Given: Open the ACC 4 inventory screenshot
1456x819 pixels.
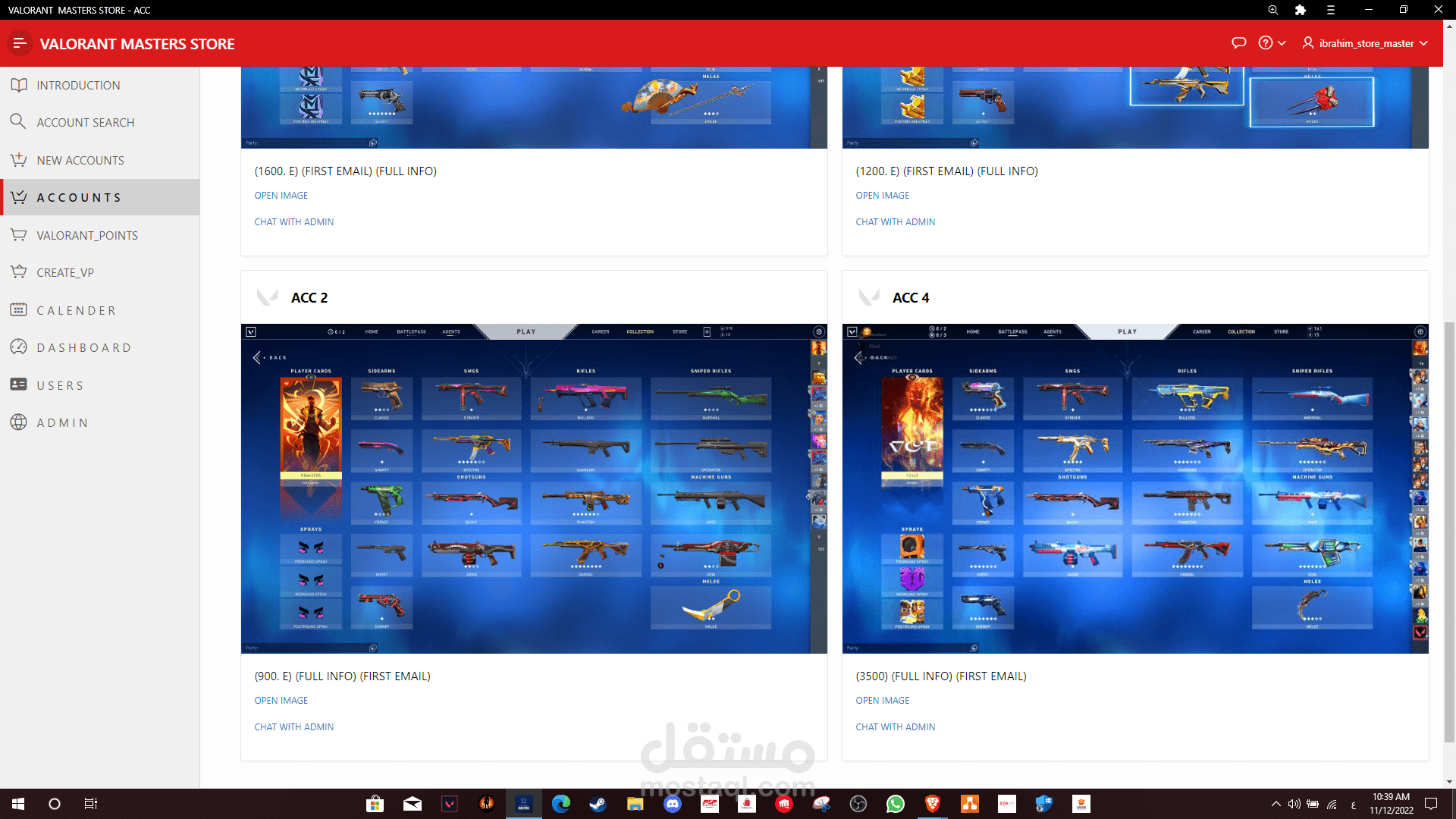Looking at the screenshot, I should coord(1134,488).
